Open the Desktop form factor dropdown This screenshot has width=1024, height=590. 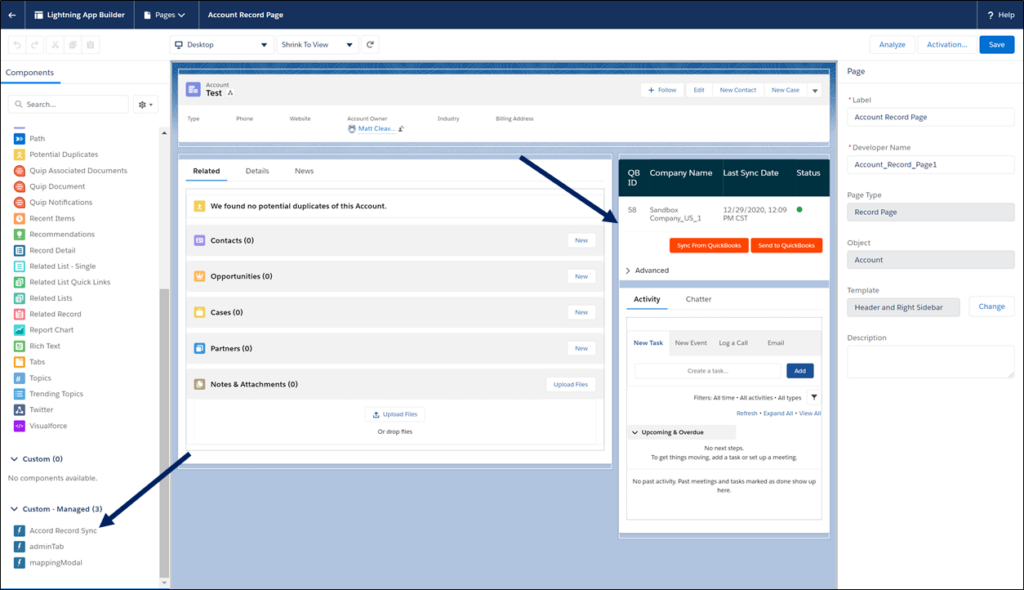click(220, 44)
